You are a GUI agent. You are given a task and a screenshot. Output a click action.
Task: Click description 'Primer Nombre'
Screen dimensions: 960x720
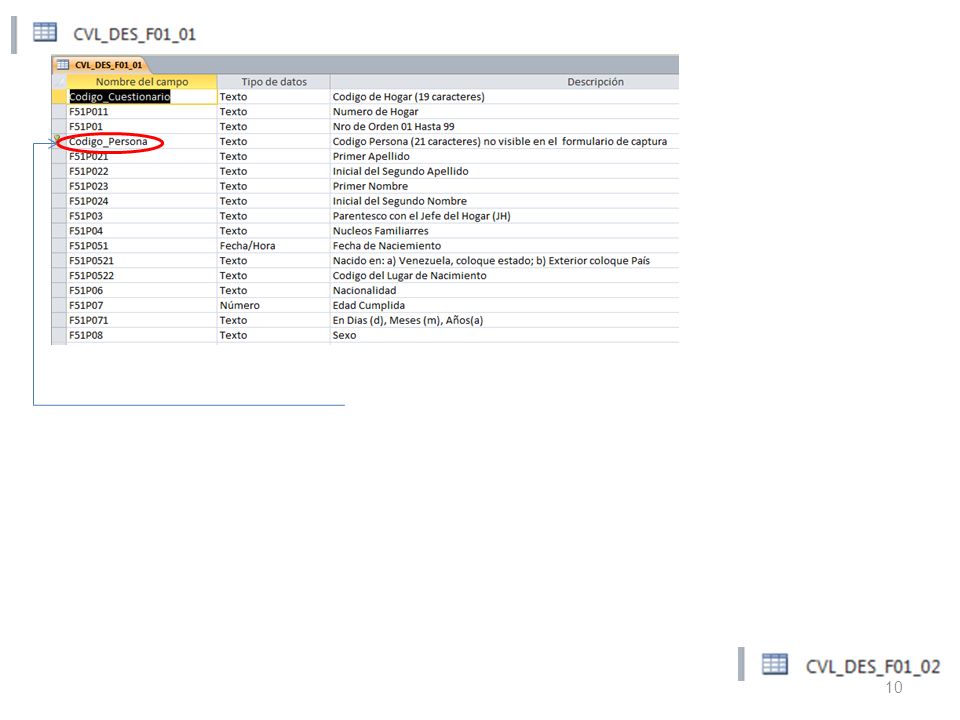370,186
